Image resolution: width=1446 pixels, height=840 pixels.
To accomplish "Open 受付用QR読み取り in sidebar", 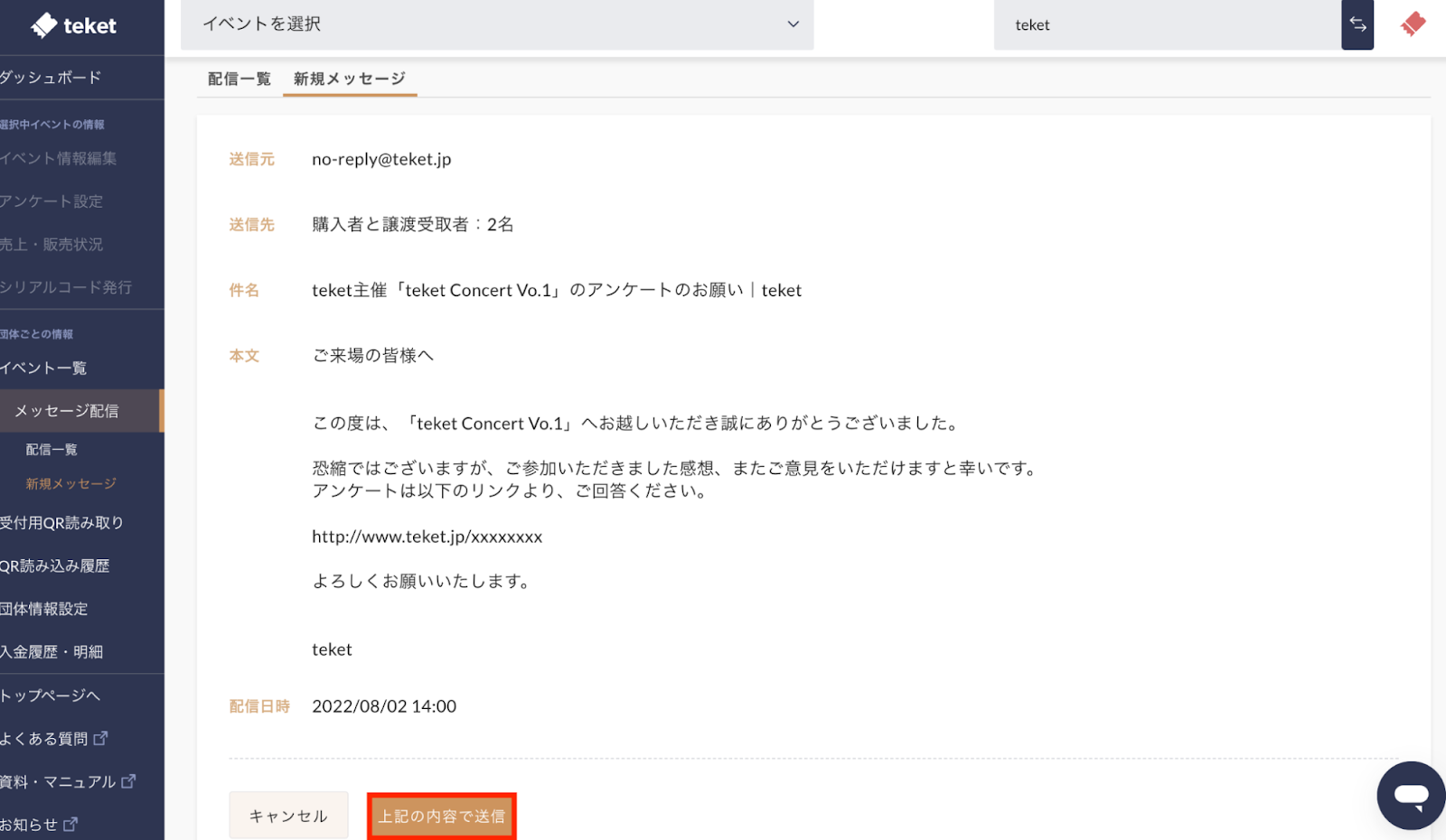I will (x=61, y=523).
